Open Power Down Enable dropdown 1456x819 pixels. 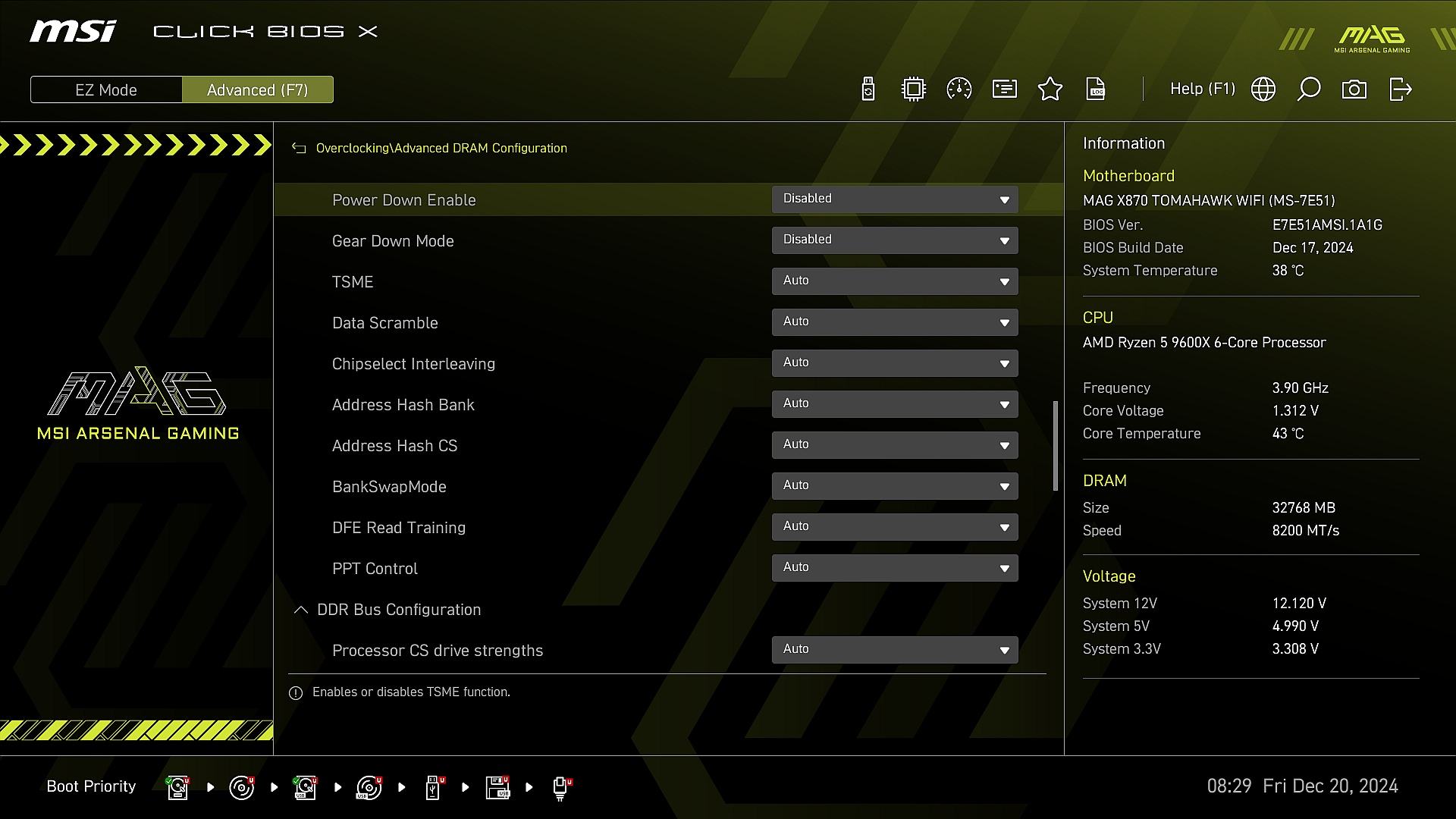[x=895, y=199]
